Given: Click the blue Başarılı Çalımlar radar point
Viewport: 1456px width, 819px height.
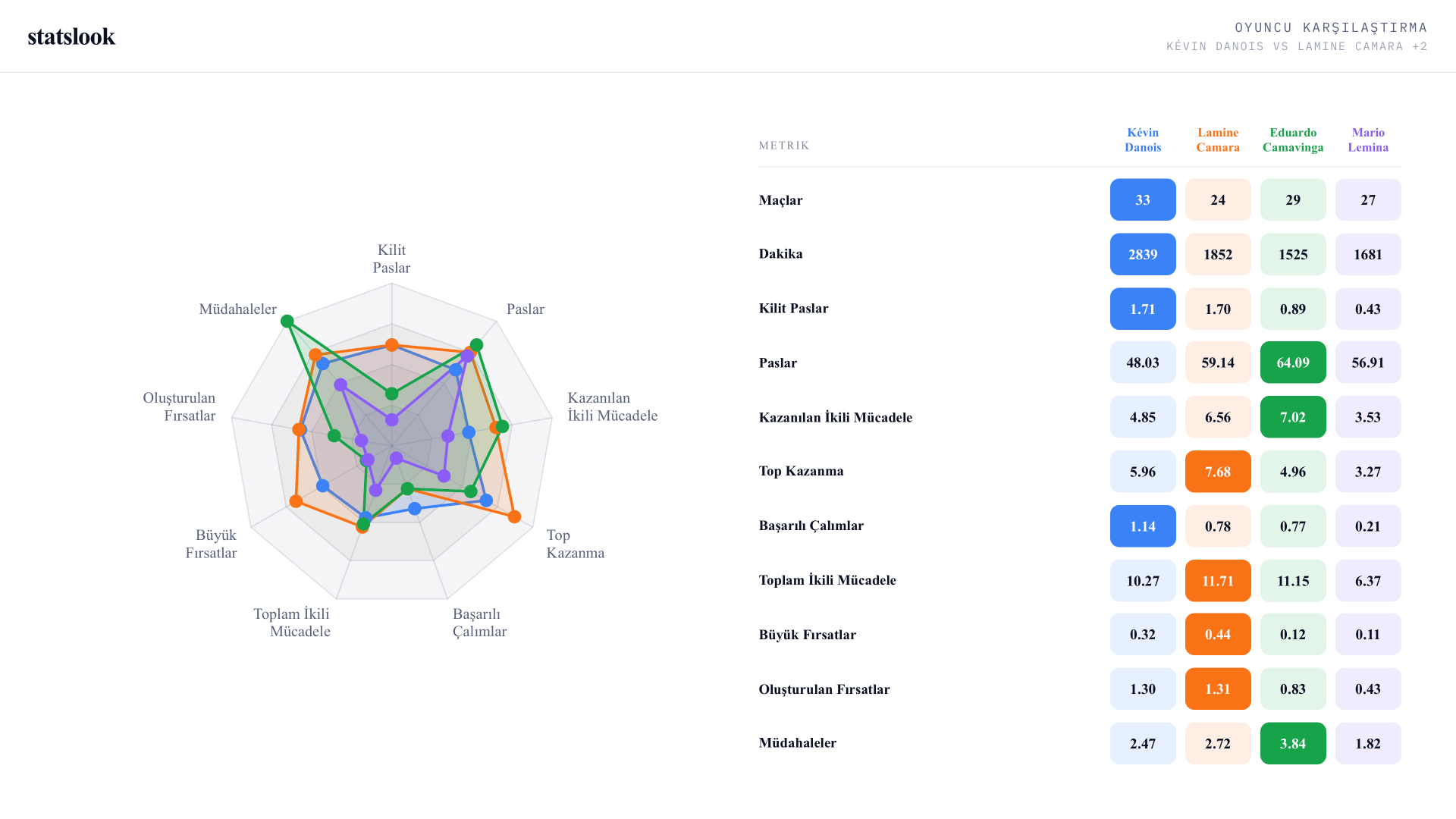Looking at the screenshot, I should click(414, 508).
